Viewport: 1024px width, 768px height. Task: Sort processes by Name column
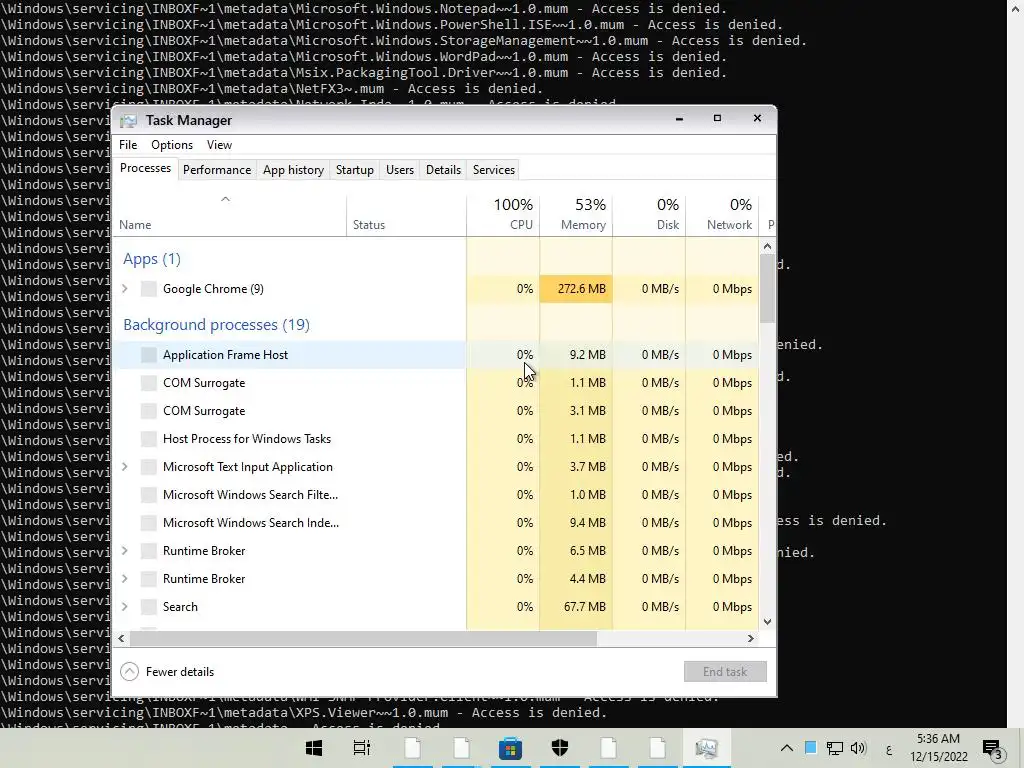click(230, 216)
